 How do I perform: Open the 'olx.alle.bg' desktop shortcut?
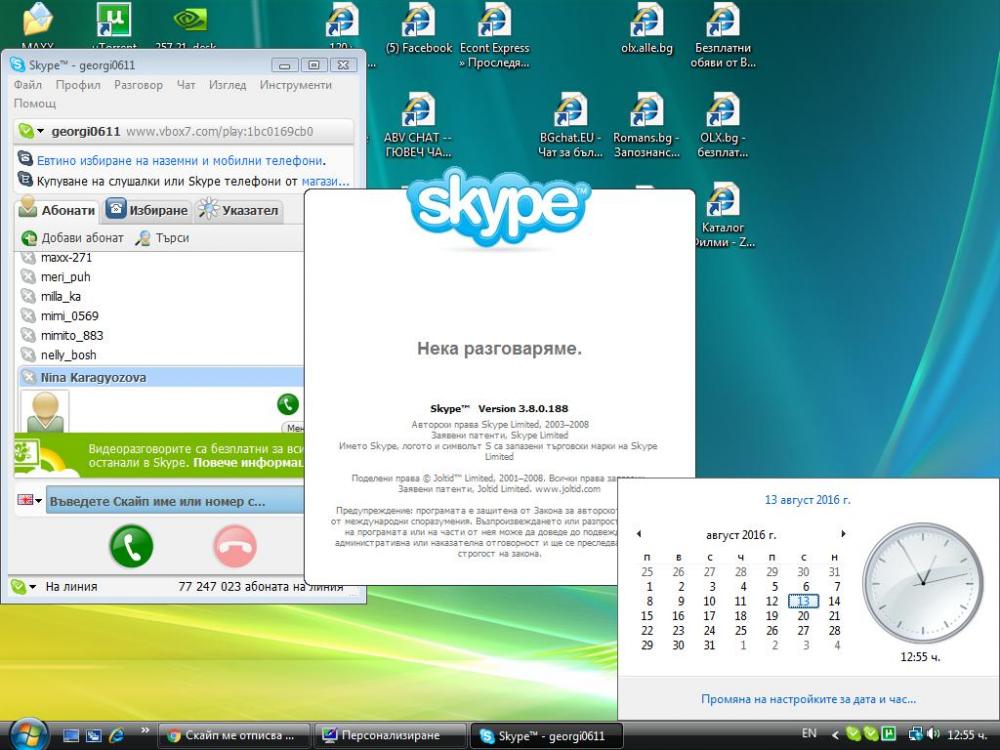coord(647,29)
